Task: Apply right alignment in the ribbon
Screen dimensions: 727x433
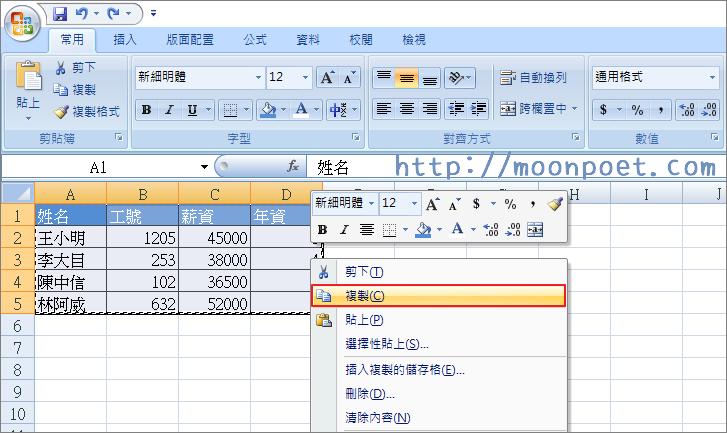Action: 430,109
